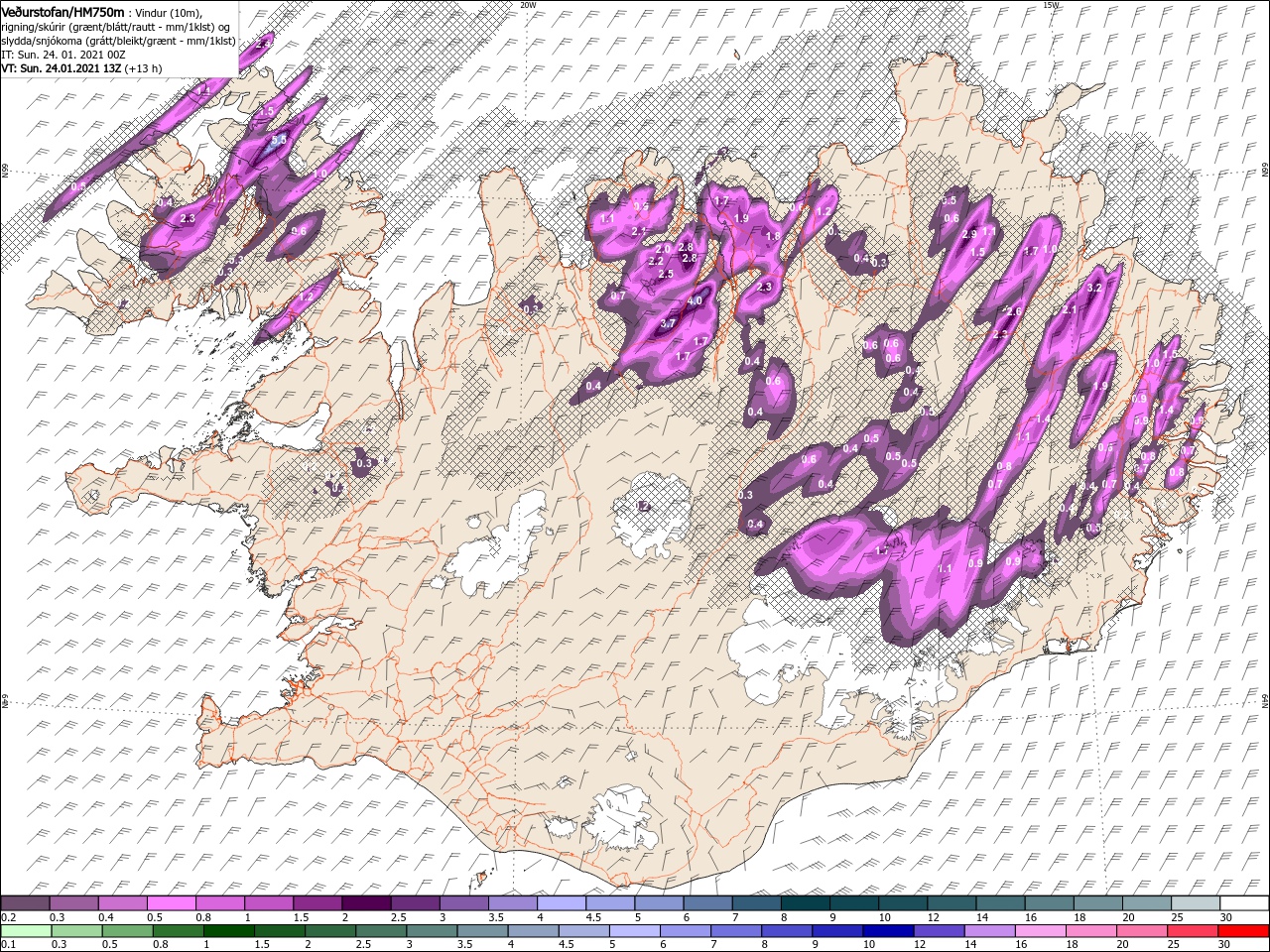This screenshot has width=1270, height=952.
Task: Pick the dark teal 9–10 swatch in top legend row
Action: 853,903
